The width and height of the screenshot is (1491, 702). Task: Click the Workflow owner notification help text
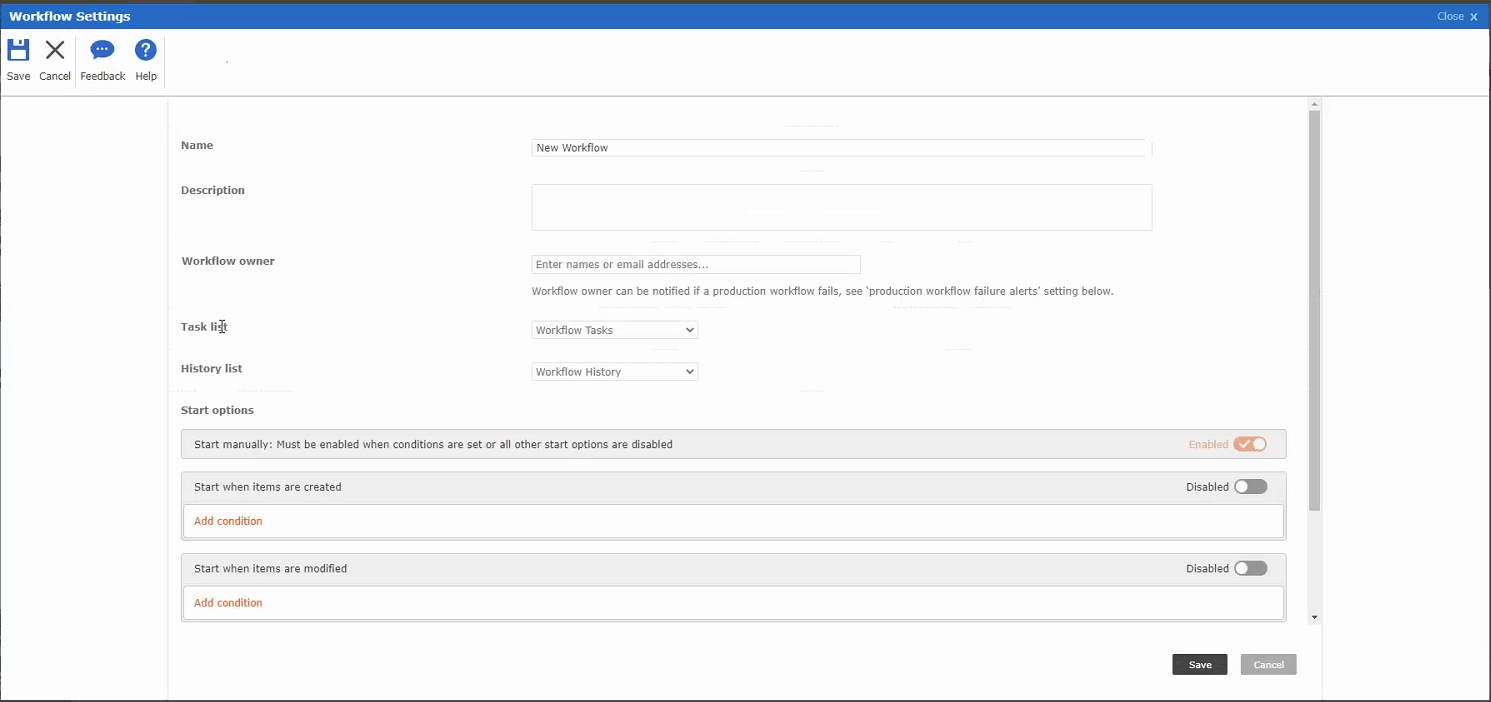click(x=823, y=292)
